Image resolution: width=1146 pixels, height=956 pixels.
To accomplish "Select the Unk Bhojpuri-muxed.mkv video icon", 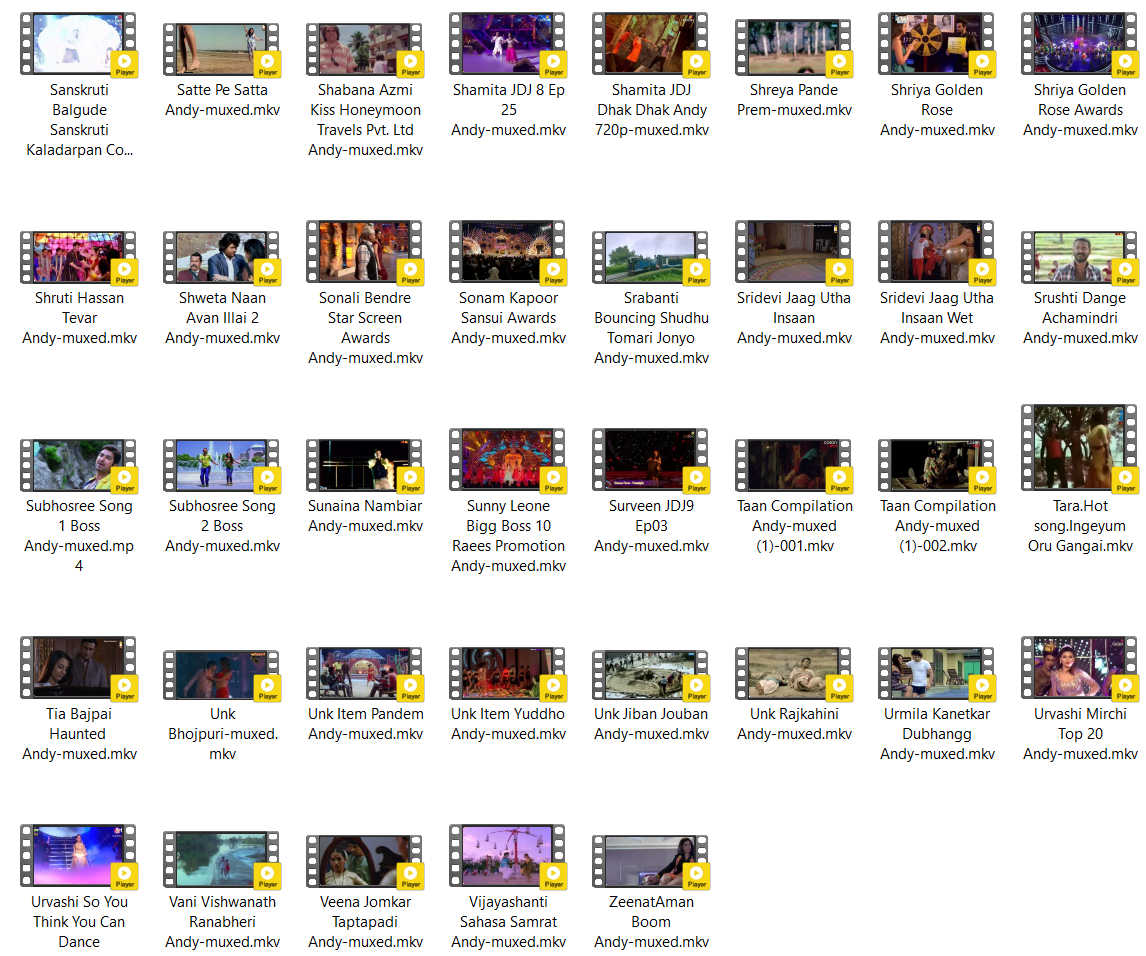I will (x=222, y=675).
